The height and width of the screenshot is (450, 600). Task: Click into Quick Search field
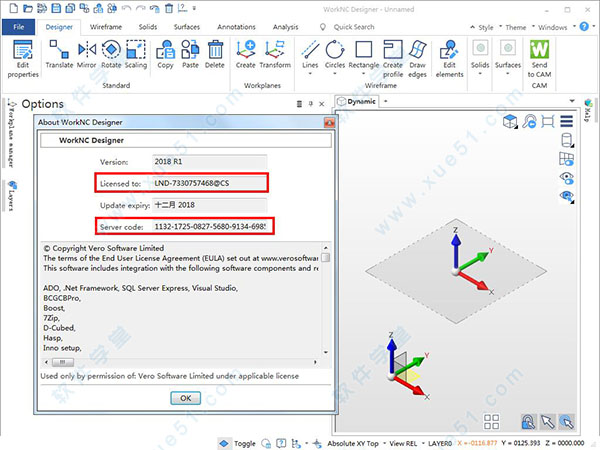(354, 27)
